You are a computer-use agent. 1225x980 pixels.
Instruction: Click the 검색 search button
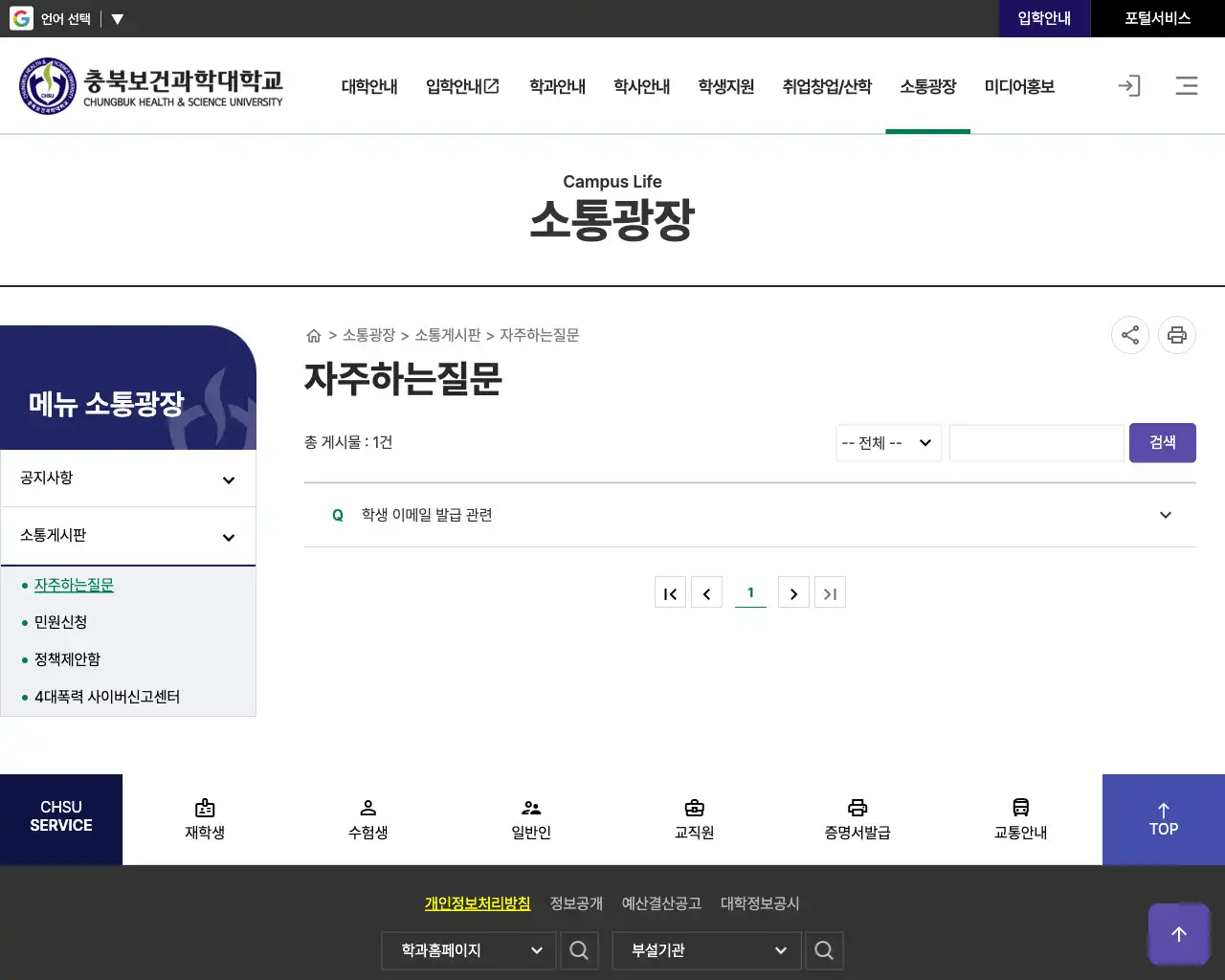click(1162, 443)
